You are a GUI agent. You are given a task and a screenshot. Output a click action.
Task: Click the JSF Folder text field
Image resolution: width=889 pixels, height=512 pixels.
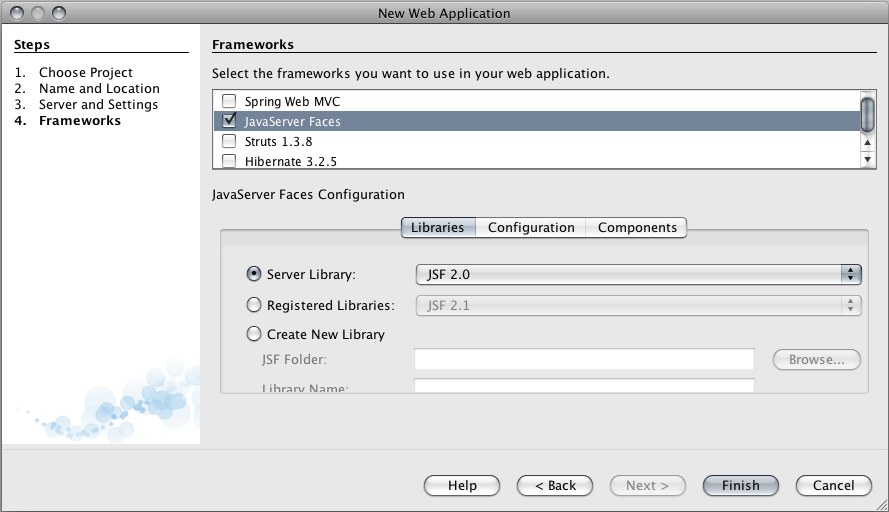pyautogui.click(x=584, y=359)
